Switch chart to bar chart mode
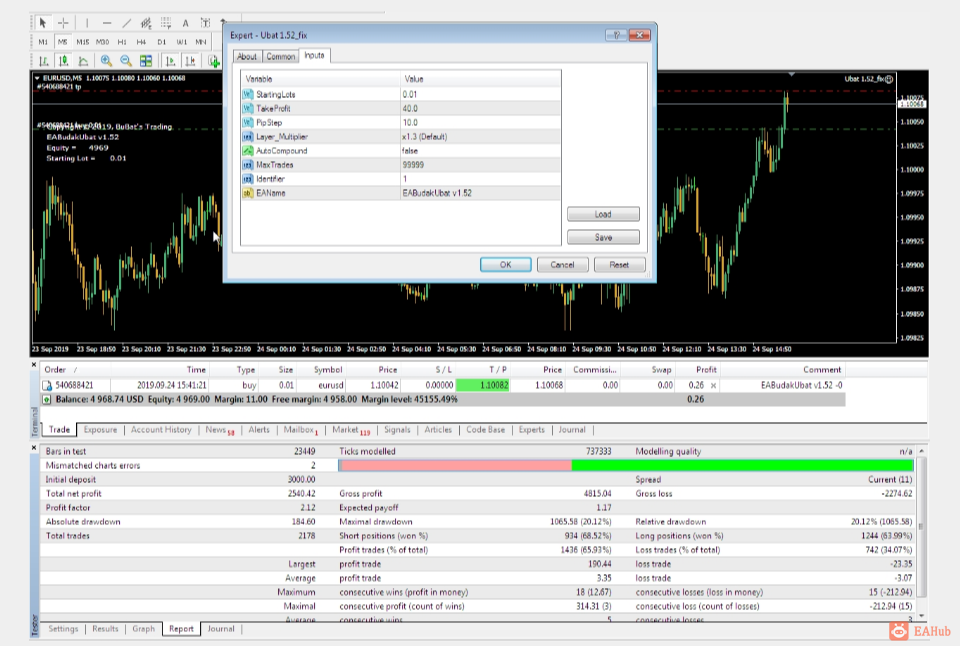This screenshot has width=960, height=646. coord(43,61)
